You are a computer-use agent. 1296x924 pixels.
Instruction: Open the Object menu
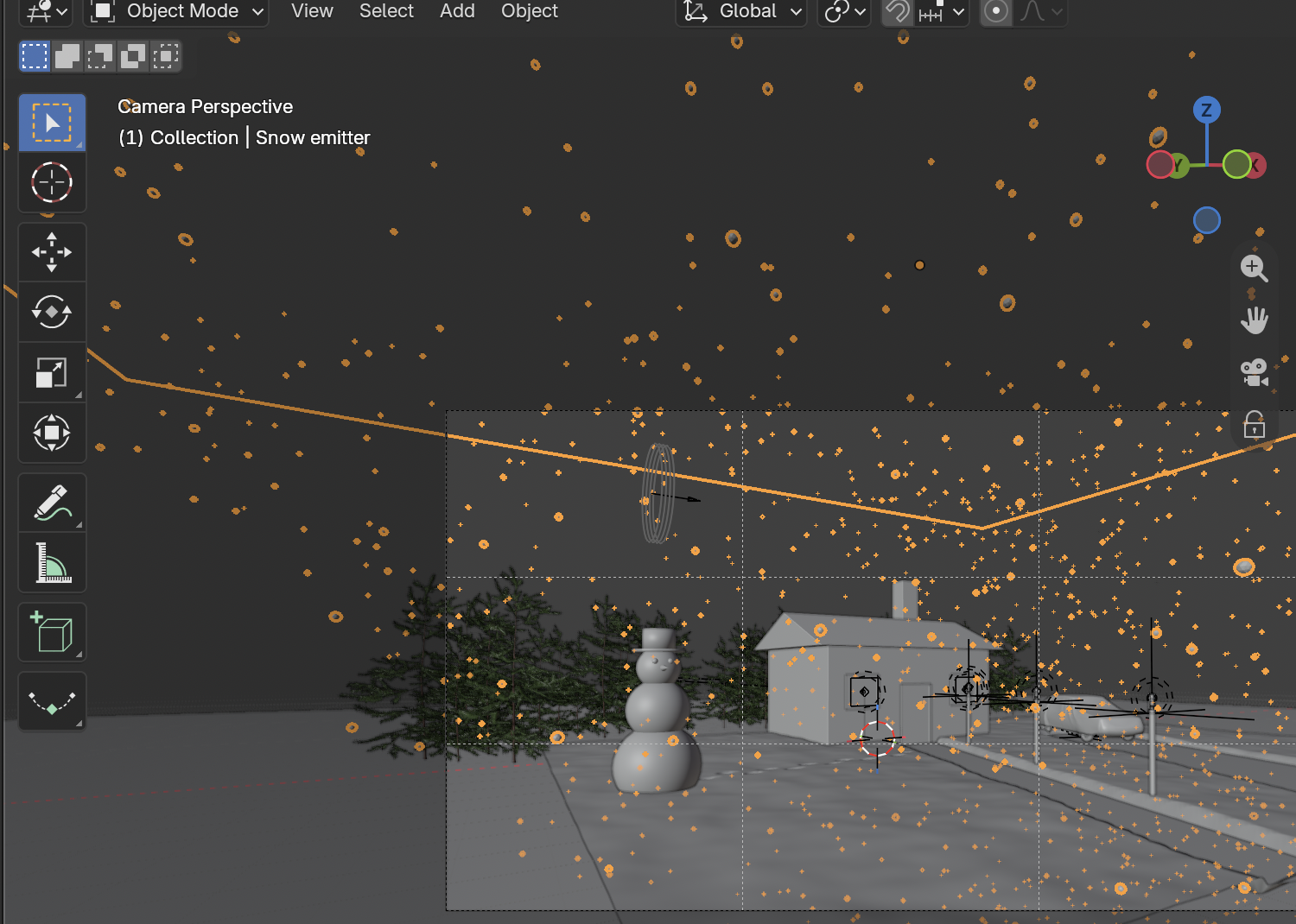pyautogui.click(x=530, y=11)
